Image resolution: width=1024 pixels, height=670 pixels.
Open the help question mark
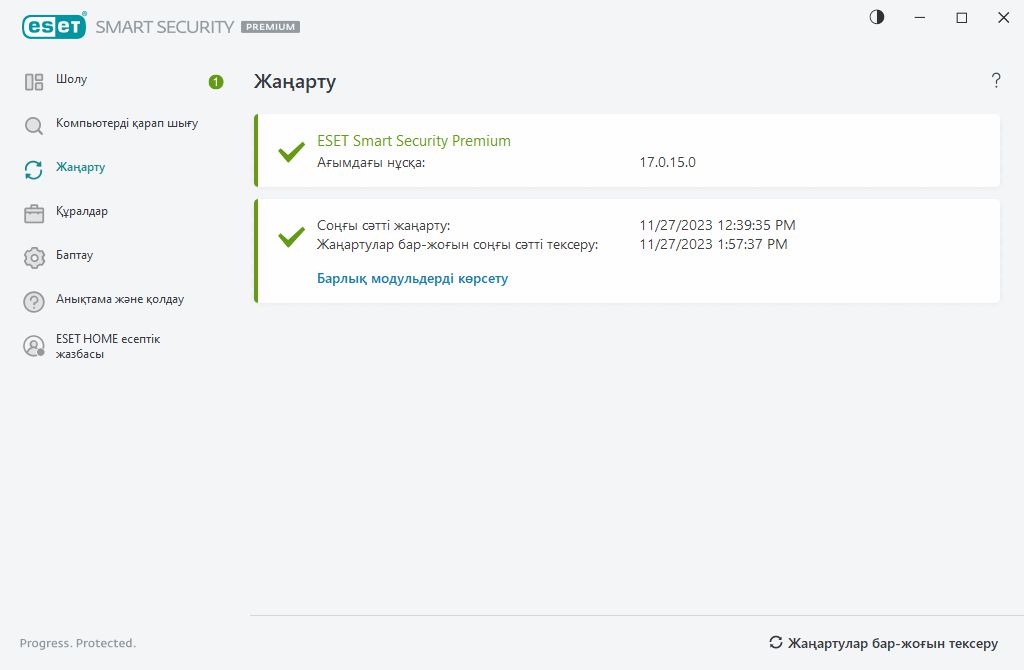click(x=996, y=81)
